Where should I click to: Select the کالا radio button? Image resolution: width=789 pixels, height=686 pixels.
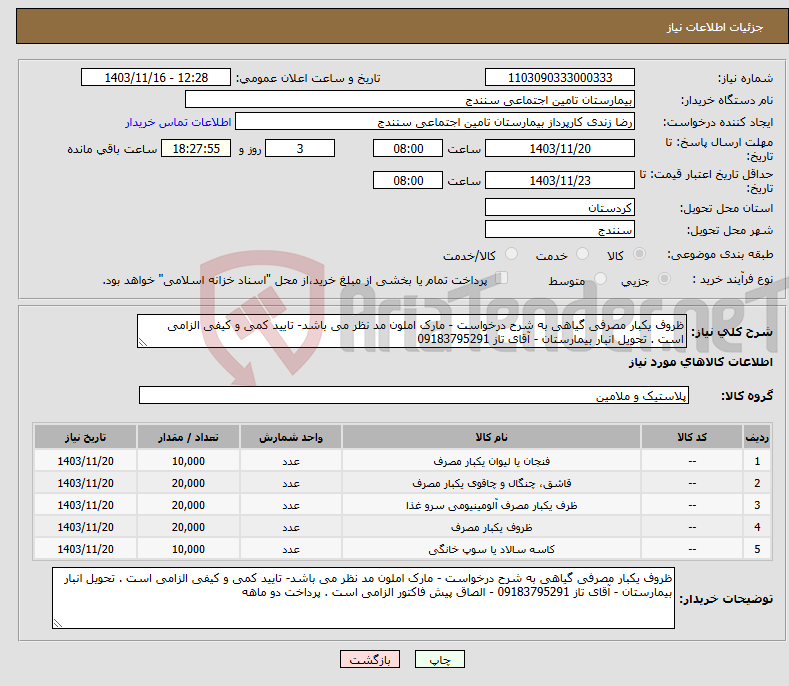click(639, 254)
